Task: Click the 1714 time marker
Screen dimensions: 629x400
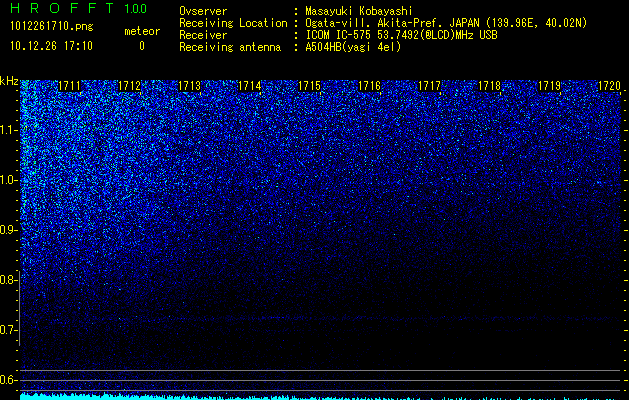Action: pyautogui.click(x=250, y=86)
